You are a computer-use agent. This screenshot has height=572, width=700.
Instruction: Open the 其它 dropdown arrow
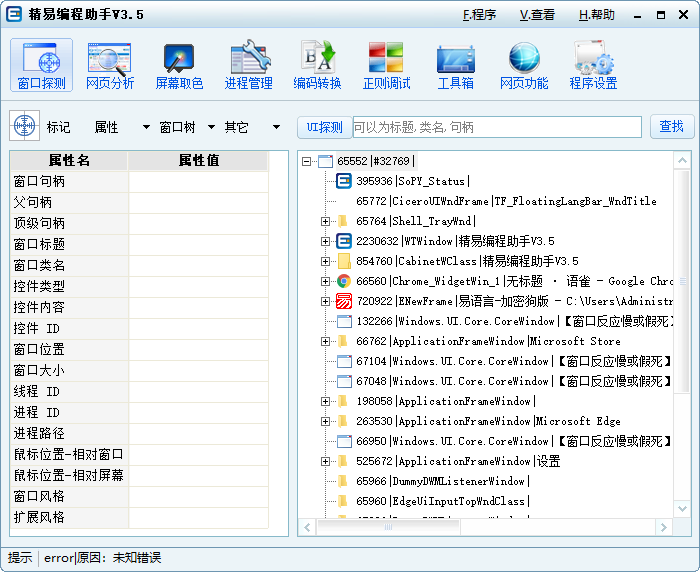coord(276,127)
